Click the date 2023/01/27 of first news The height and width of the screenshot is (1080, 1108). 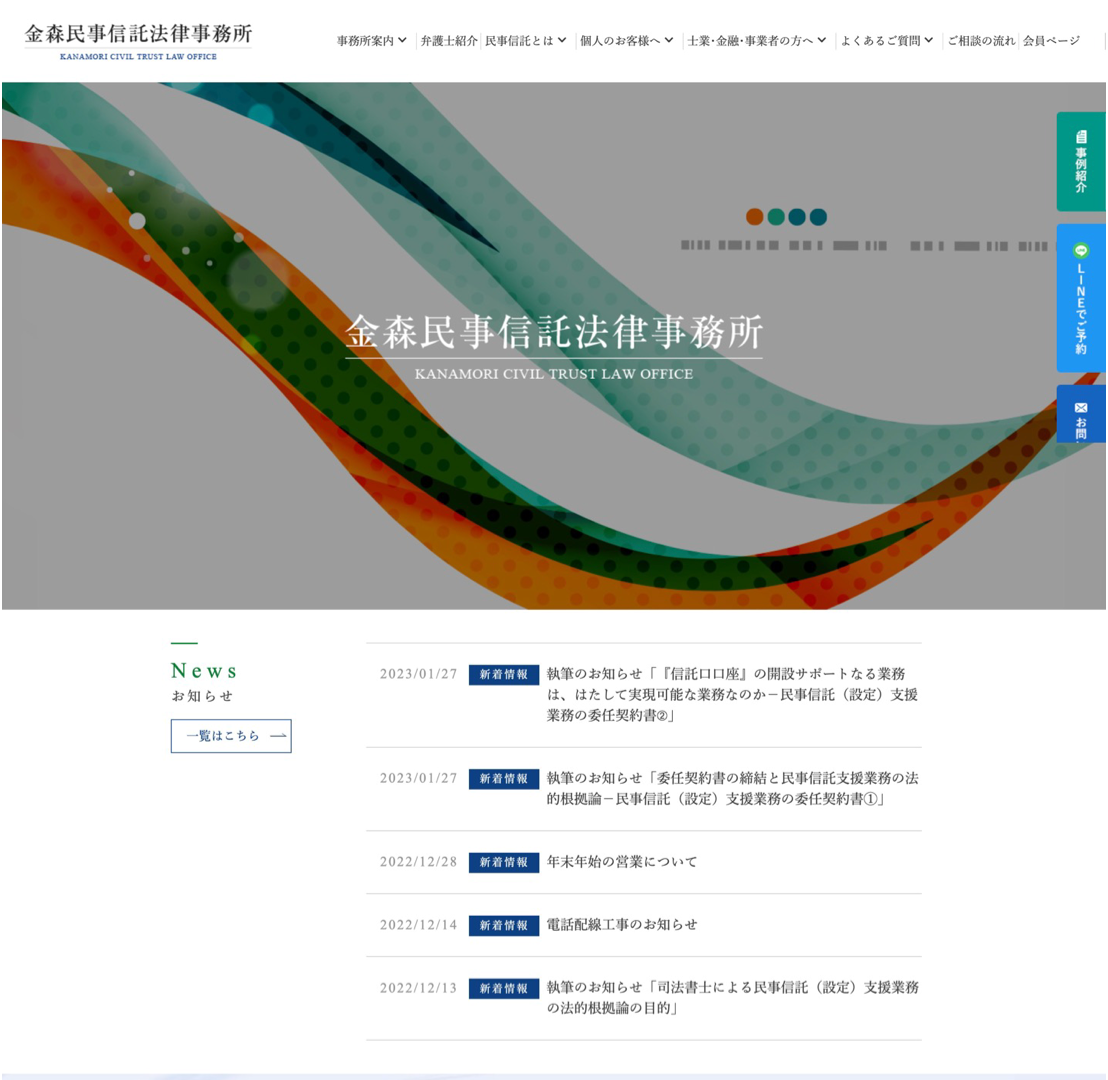pos(418,674)
